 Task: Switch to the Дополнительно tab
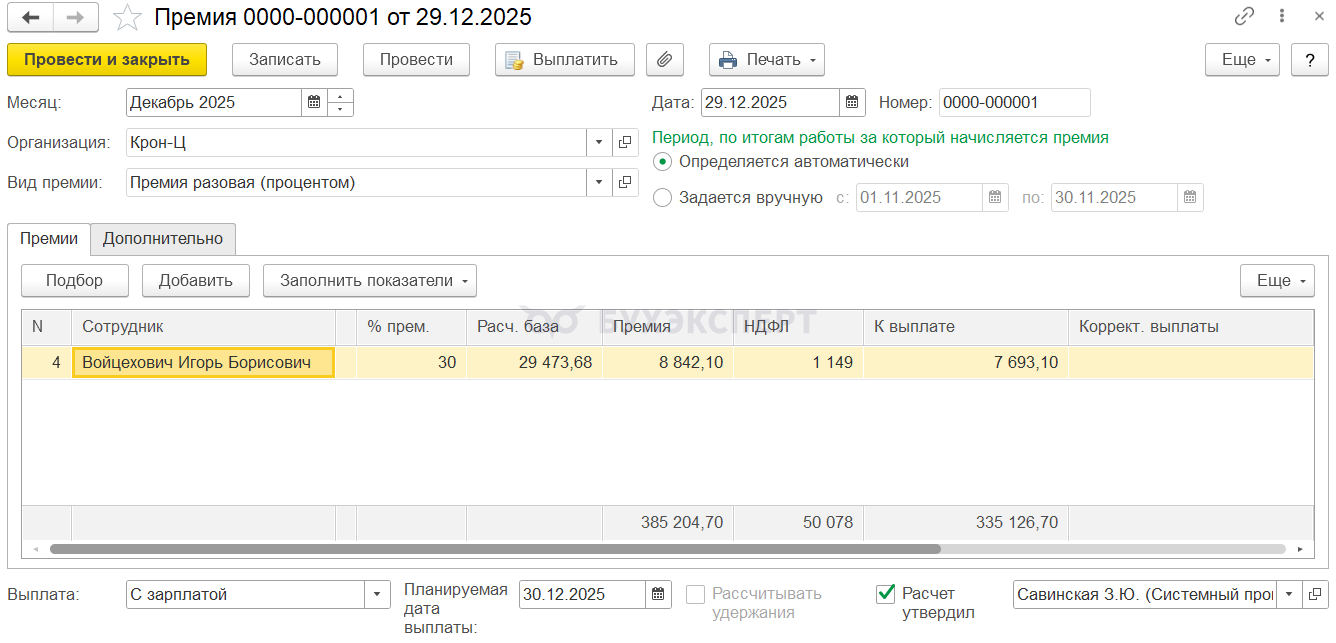[163, 238]
